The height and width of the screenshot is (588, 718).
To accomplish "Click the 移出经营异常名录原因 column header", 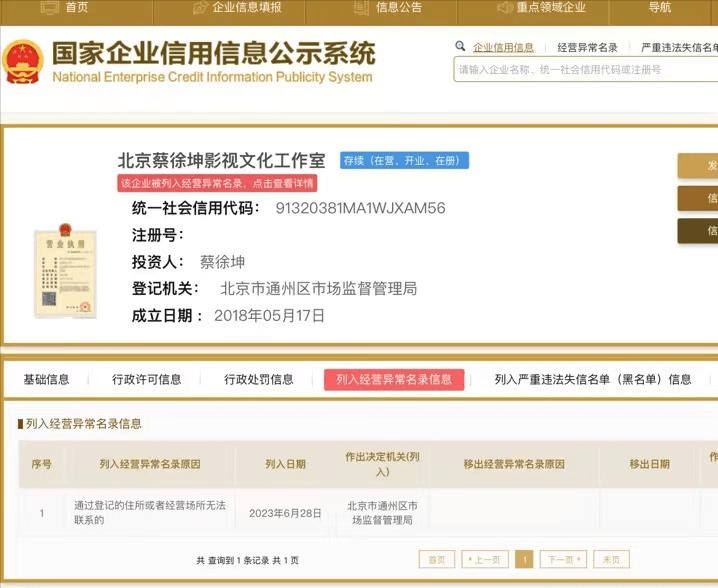I will 514,464.
